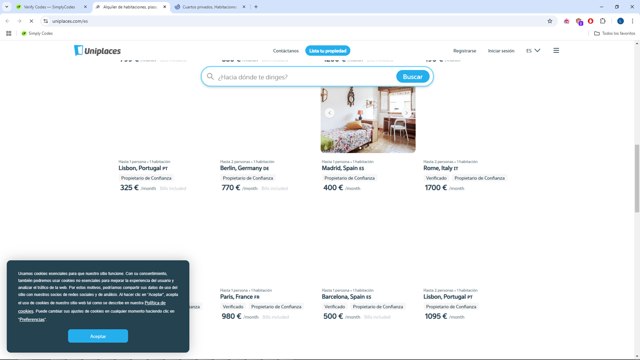Open the pink shopping extension icon
The width and height of the screenshot is (640, 360).
click(567, 21)
